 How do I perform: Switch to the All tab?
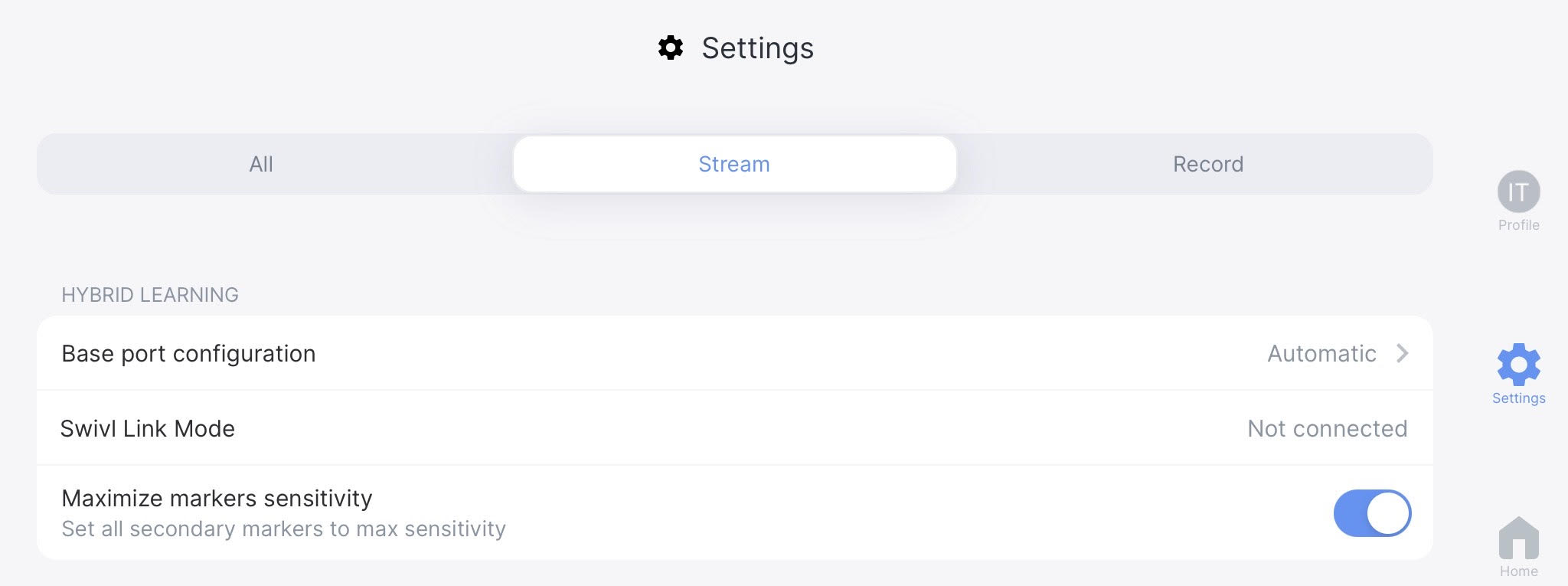coord(262,163)
